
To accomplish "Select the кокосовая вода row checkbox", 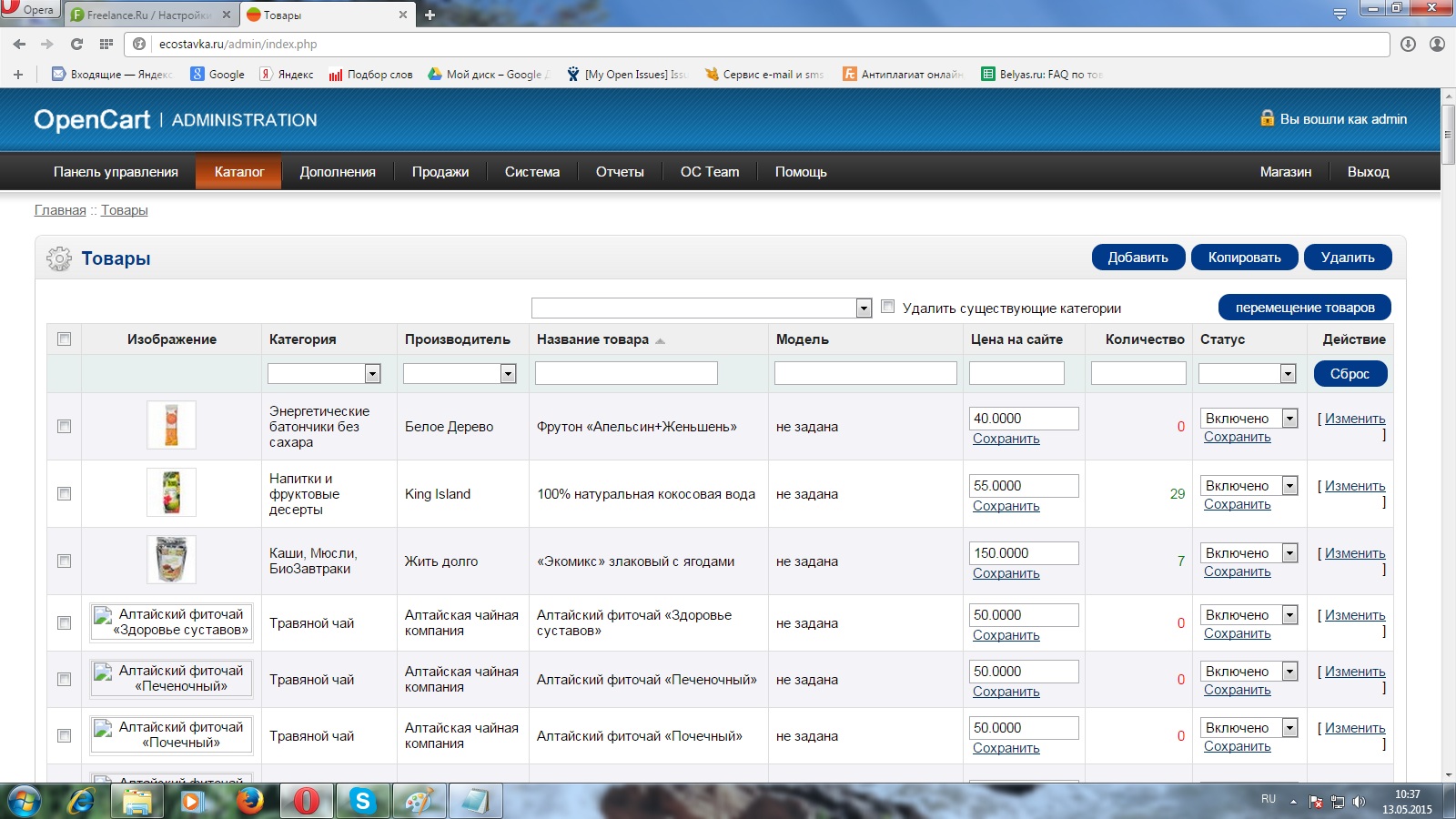I will pyautogui.click(x=64, y=493).
